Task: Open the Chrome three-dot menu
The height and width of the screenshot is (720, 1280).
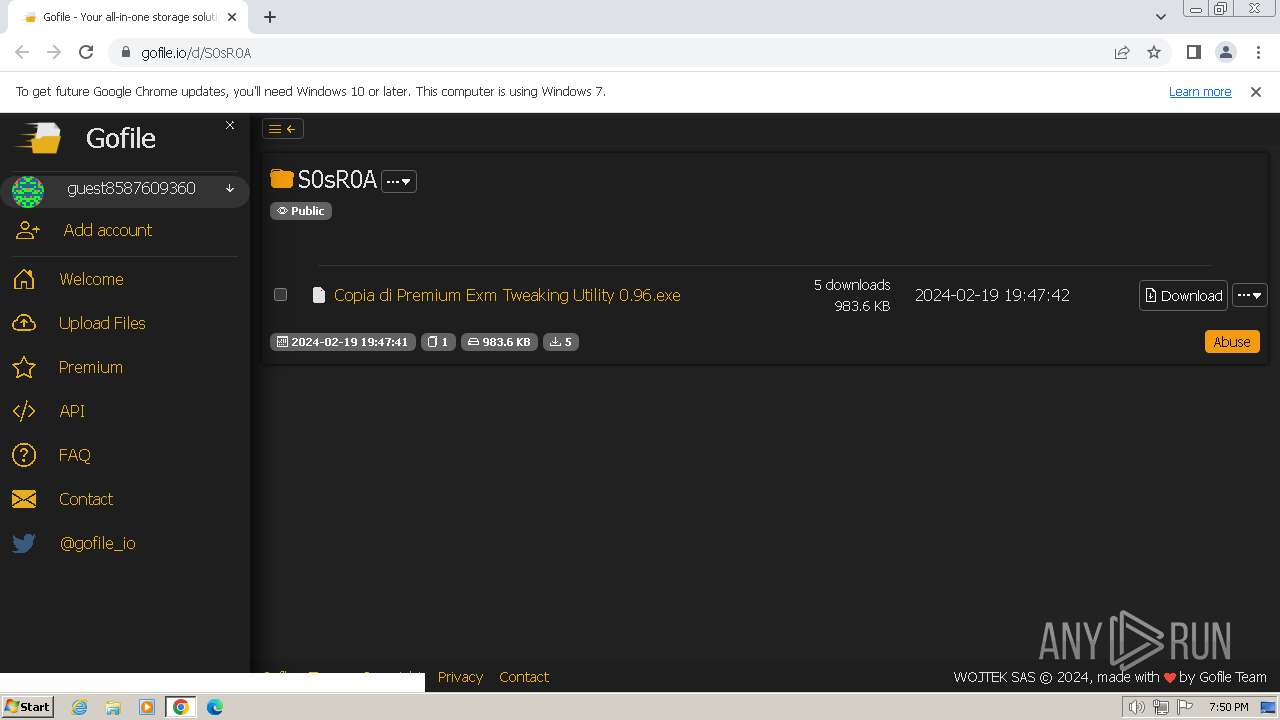Action: coord(1258,52)
